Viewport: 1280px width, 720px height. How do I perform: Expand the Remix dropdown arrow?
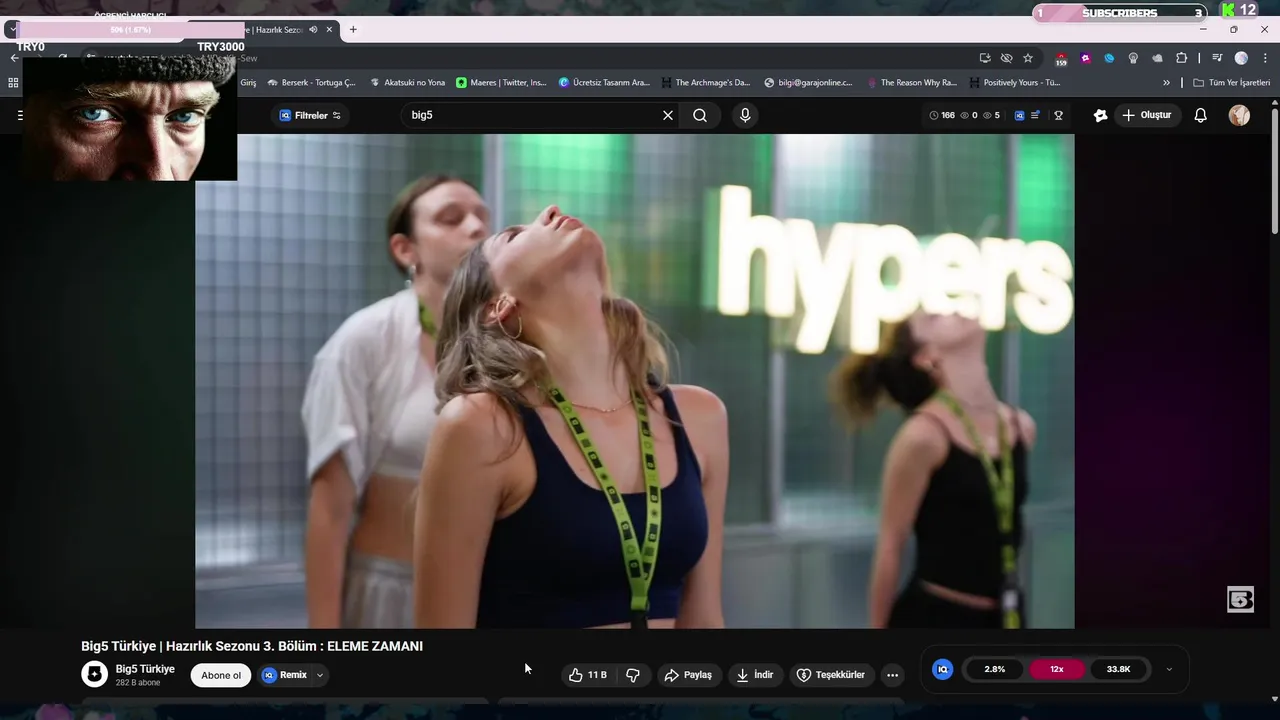point(320,675)
